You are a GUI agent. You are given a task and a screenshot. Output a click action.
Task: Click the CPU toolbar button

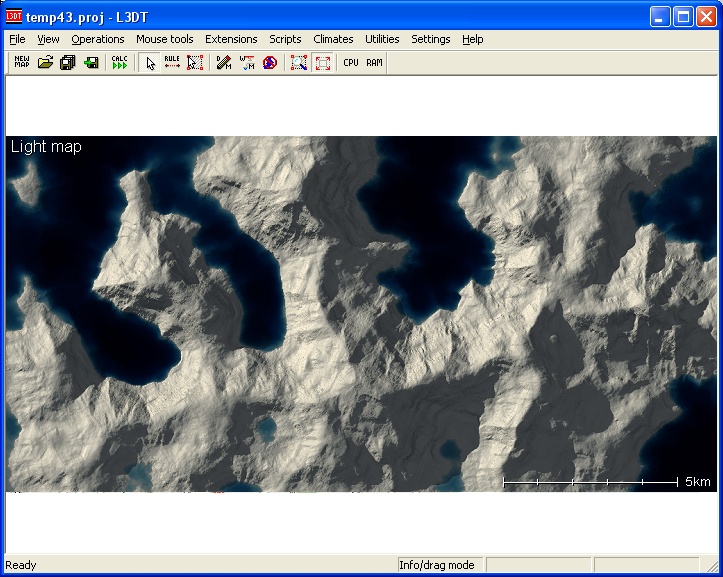pos(351,63)
